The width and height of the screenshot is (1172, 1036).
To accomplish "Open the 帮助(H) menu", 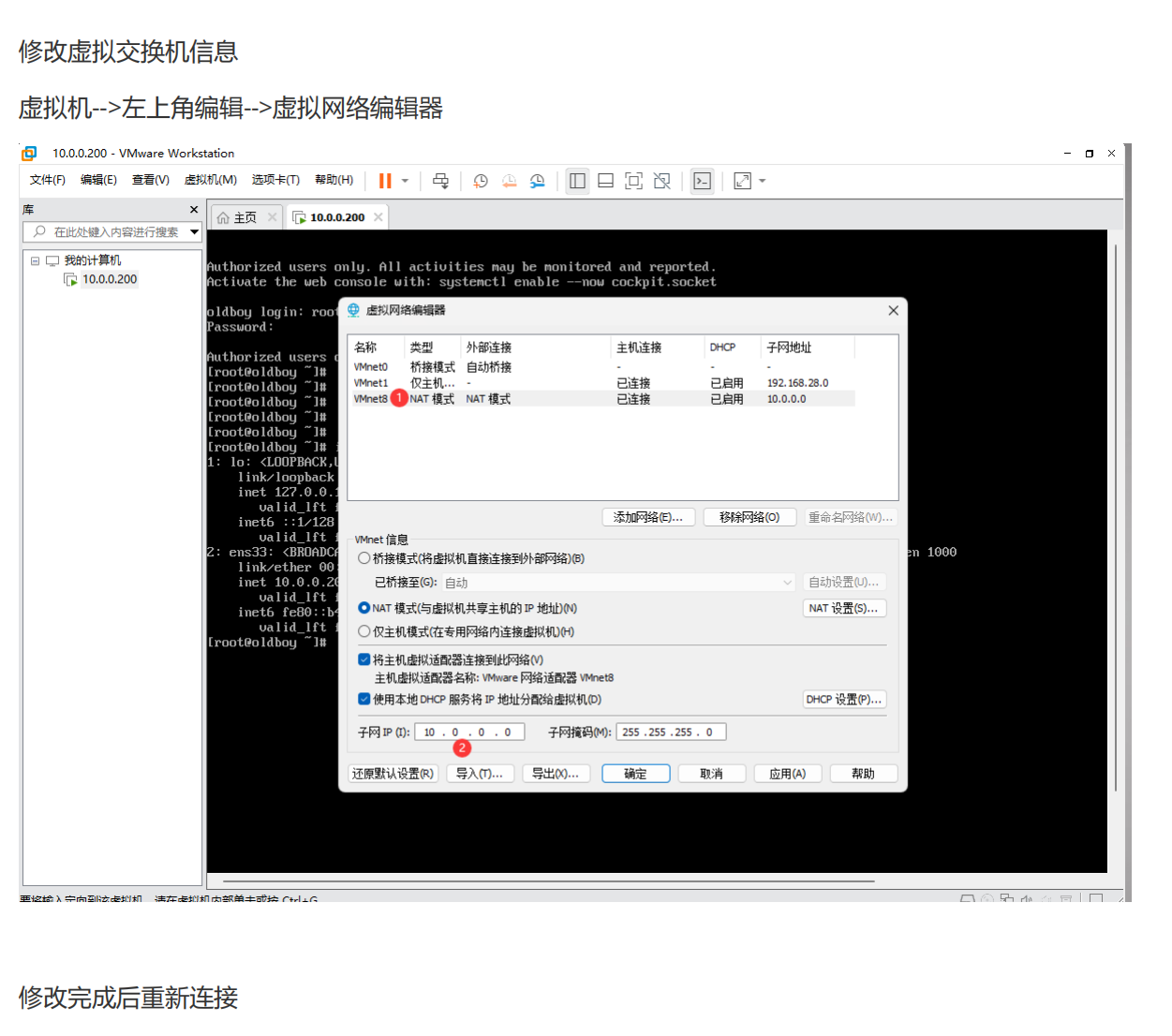I will click(x=334, y=180).
